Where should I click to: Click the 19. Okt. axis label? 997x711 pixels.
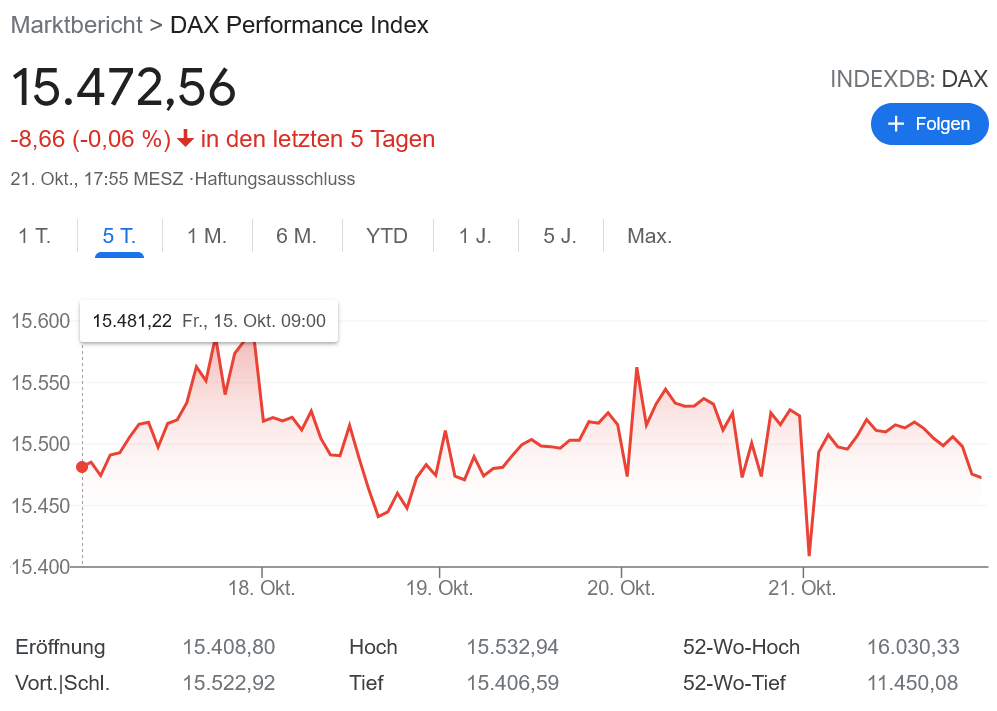click(440, 588)
